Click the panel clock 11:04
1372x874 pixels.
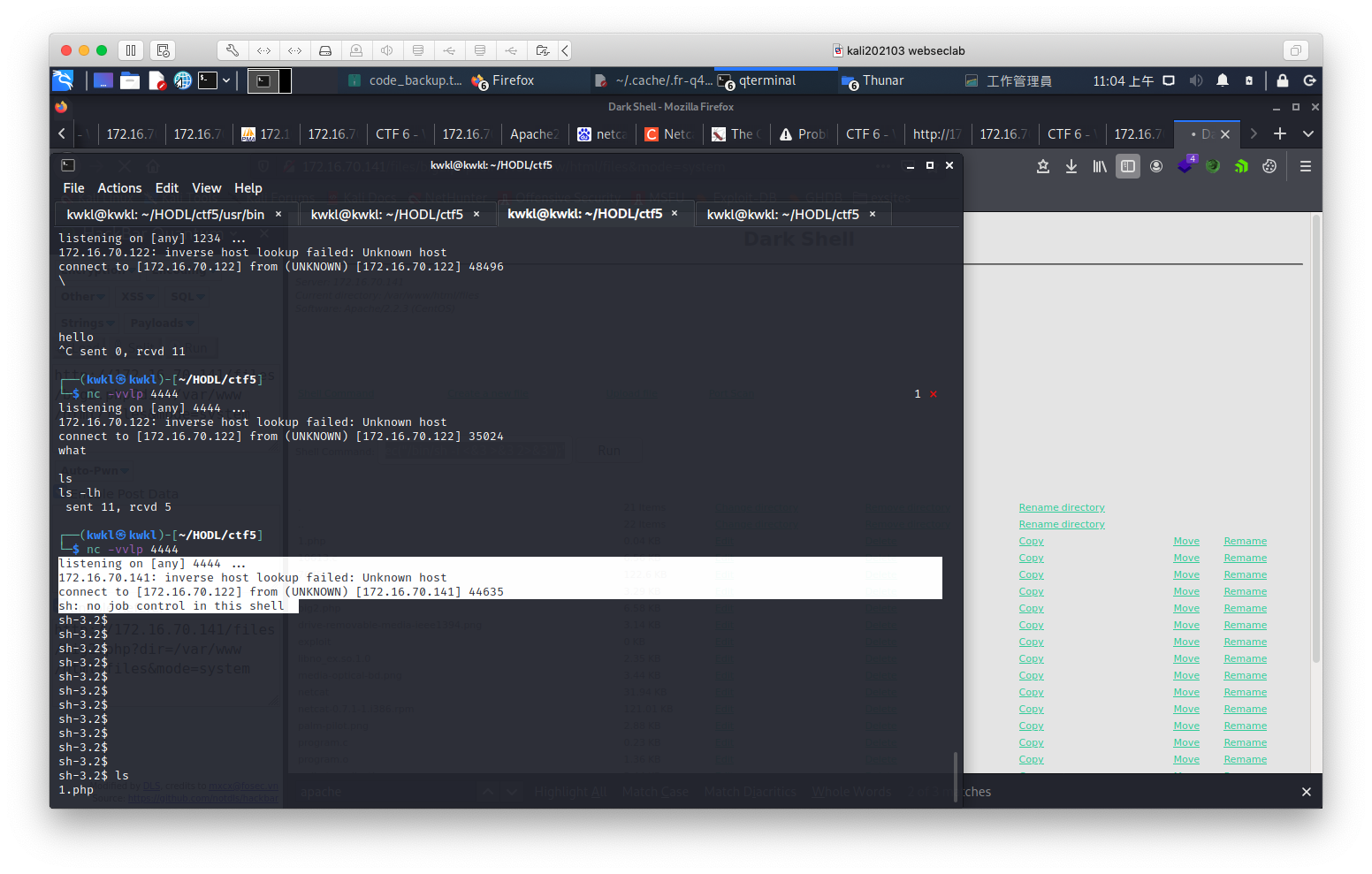point(1123,80)
